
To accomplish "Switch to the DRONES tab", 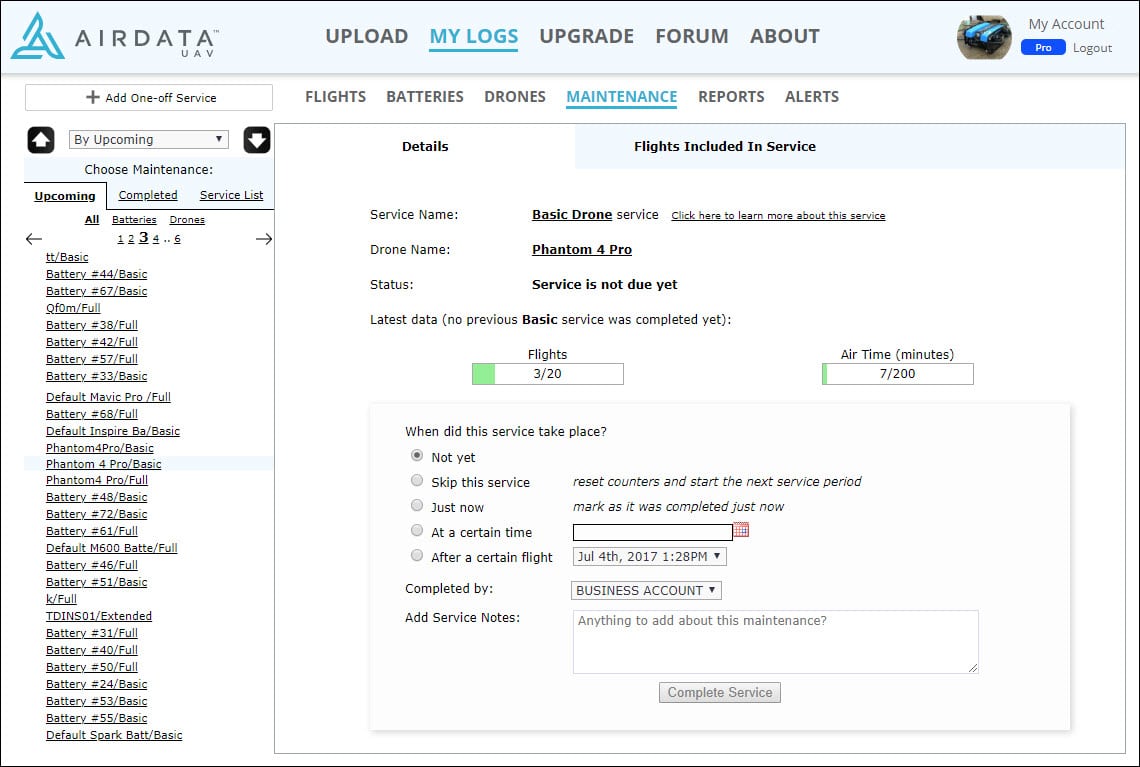I will tap(515, 97).
